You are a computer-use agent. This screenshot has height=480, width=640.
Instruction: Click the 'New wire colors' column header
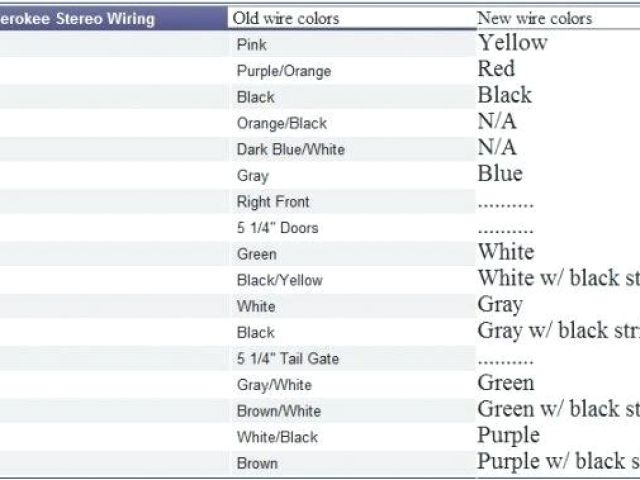[x=534, y=18]
